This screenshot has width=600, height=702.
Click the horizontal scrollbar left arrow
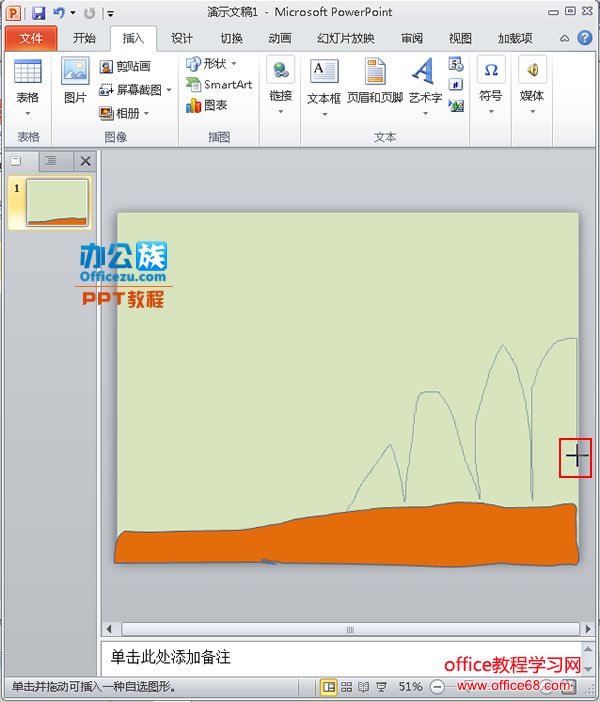tap(109, 629)
